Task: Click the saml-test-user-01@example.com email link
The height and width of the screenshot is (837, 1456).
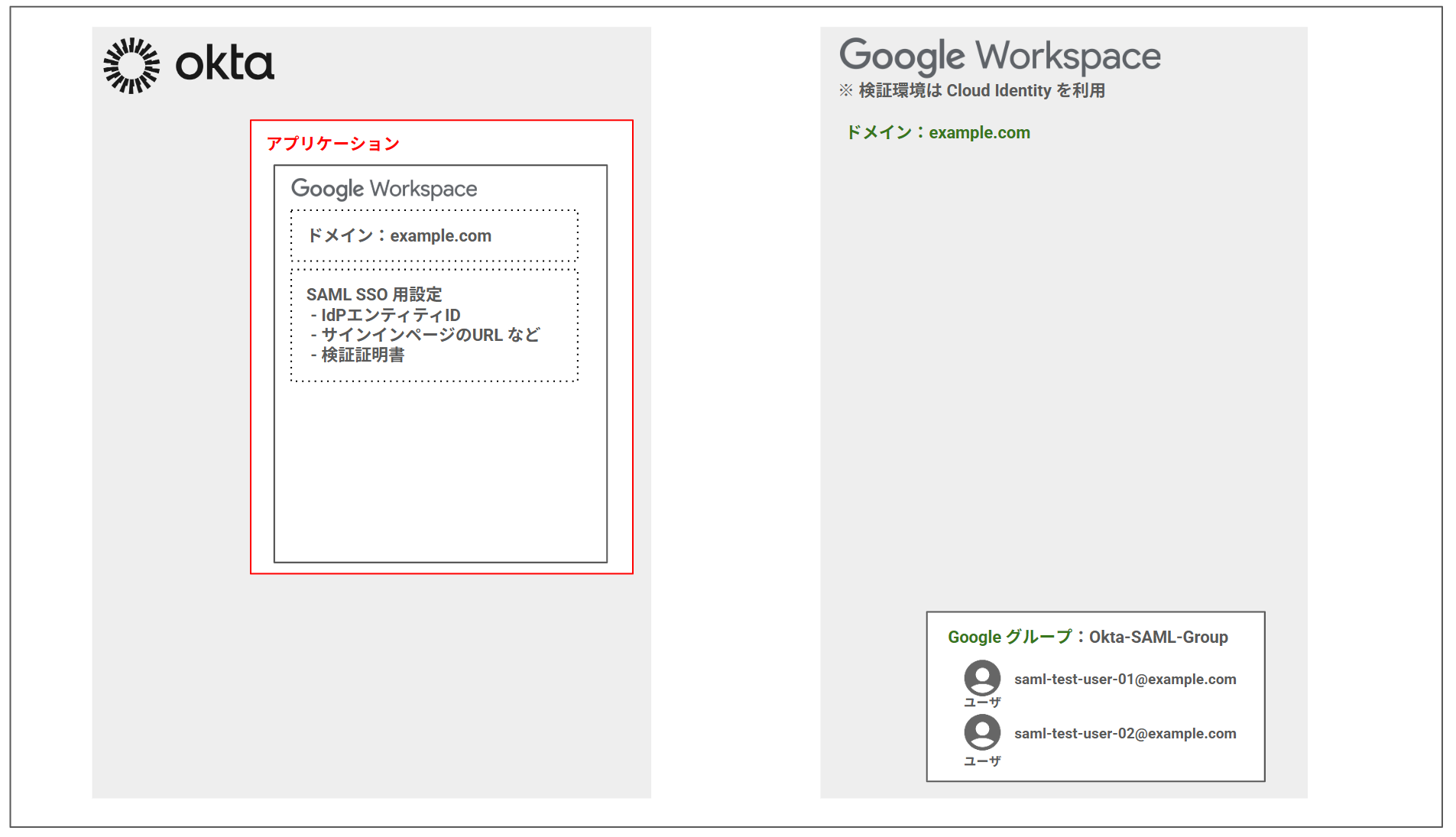Action: 1124,679
